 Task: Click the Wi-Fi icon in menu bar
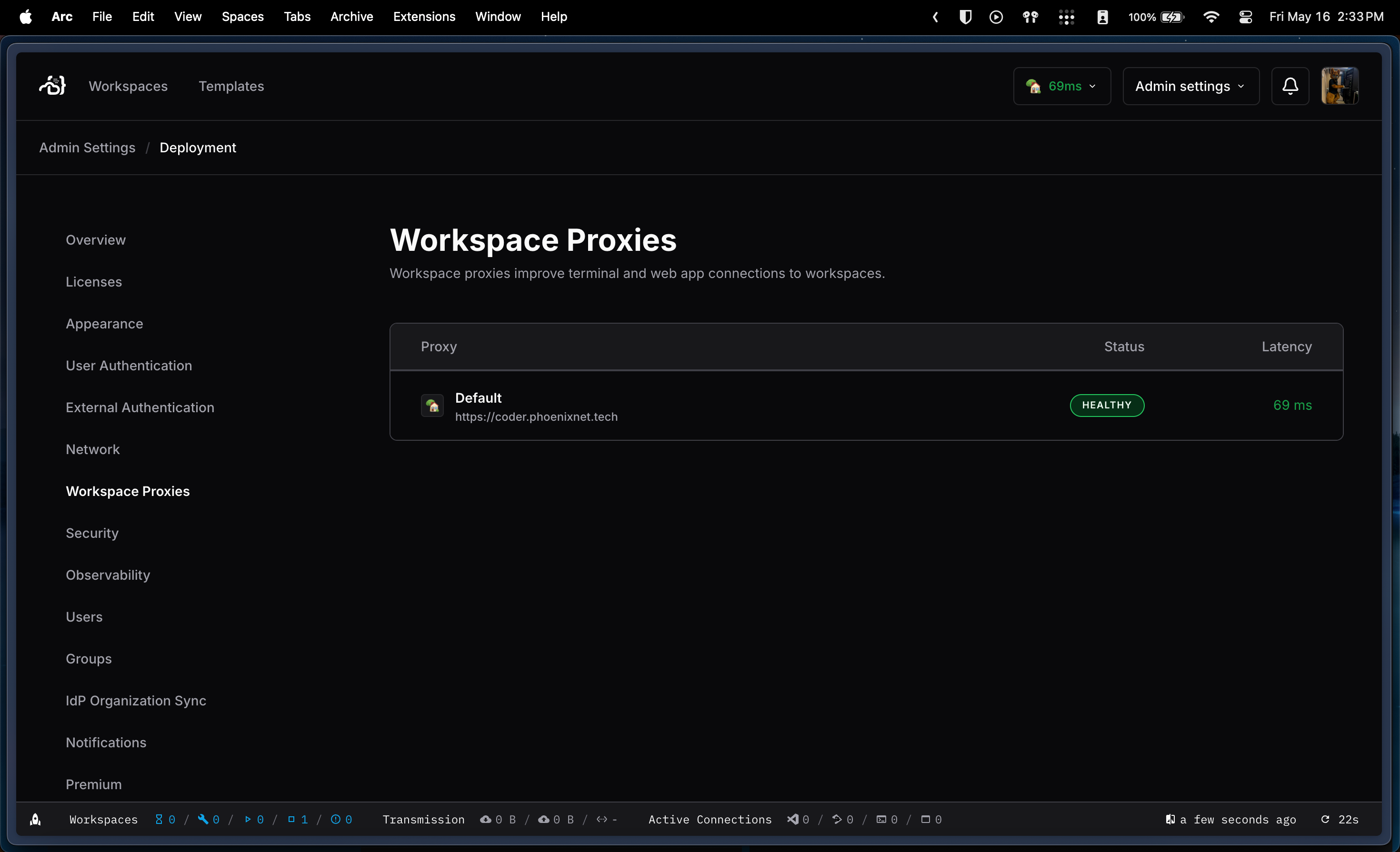coord(1211,17)
